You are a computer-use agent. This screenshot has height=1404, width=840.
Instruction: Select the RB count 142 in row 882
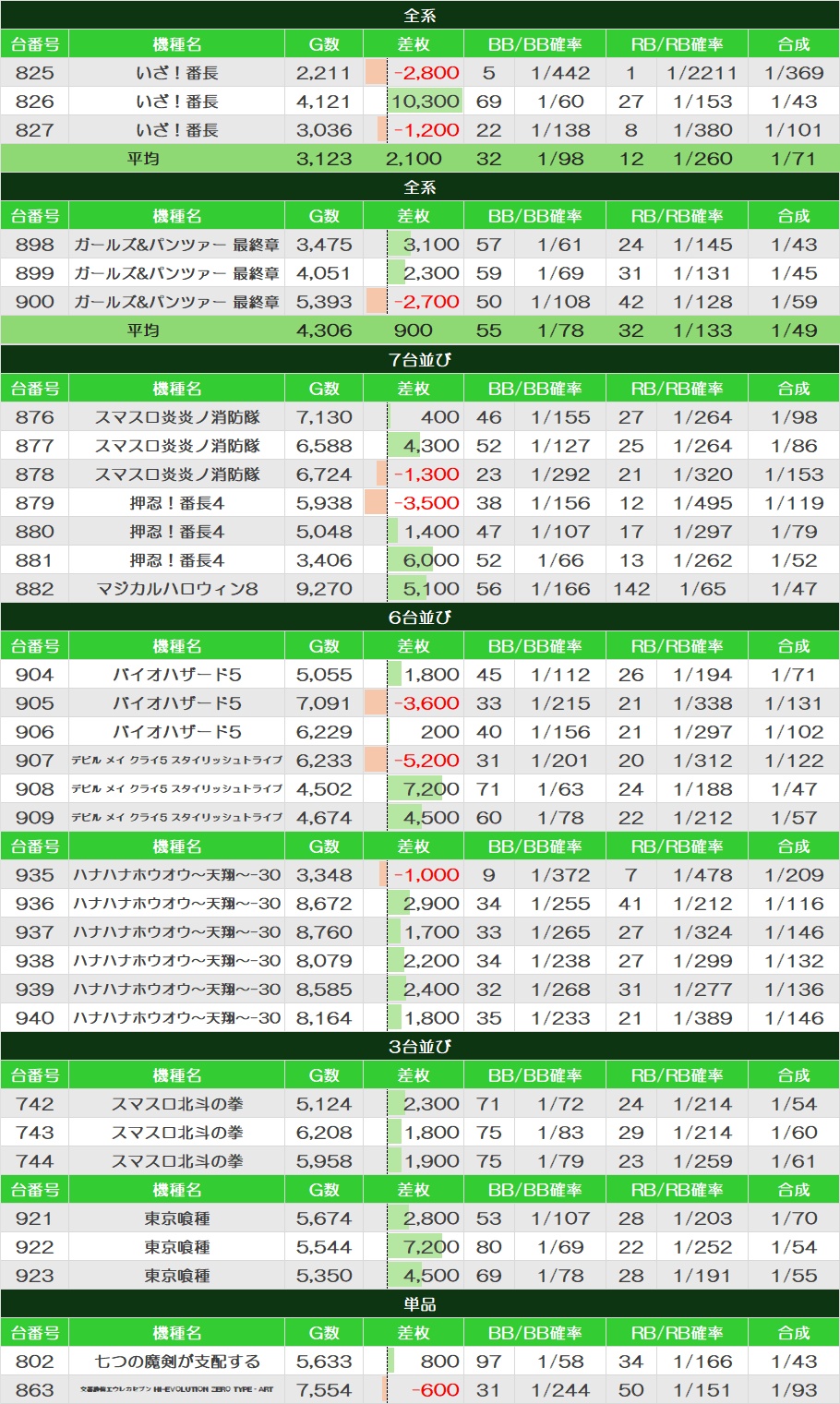(x=631, y=589)
